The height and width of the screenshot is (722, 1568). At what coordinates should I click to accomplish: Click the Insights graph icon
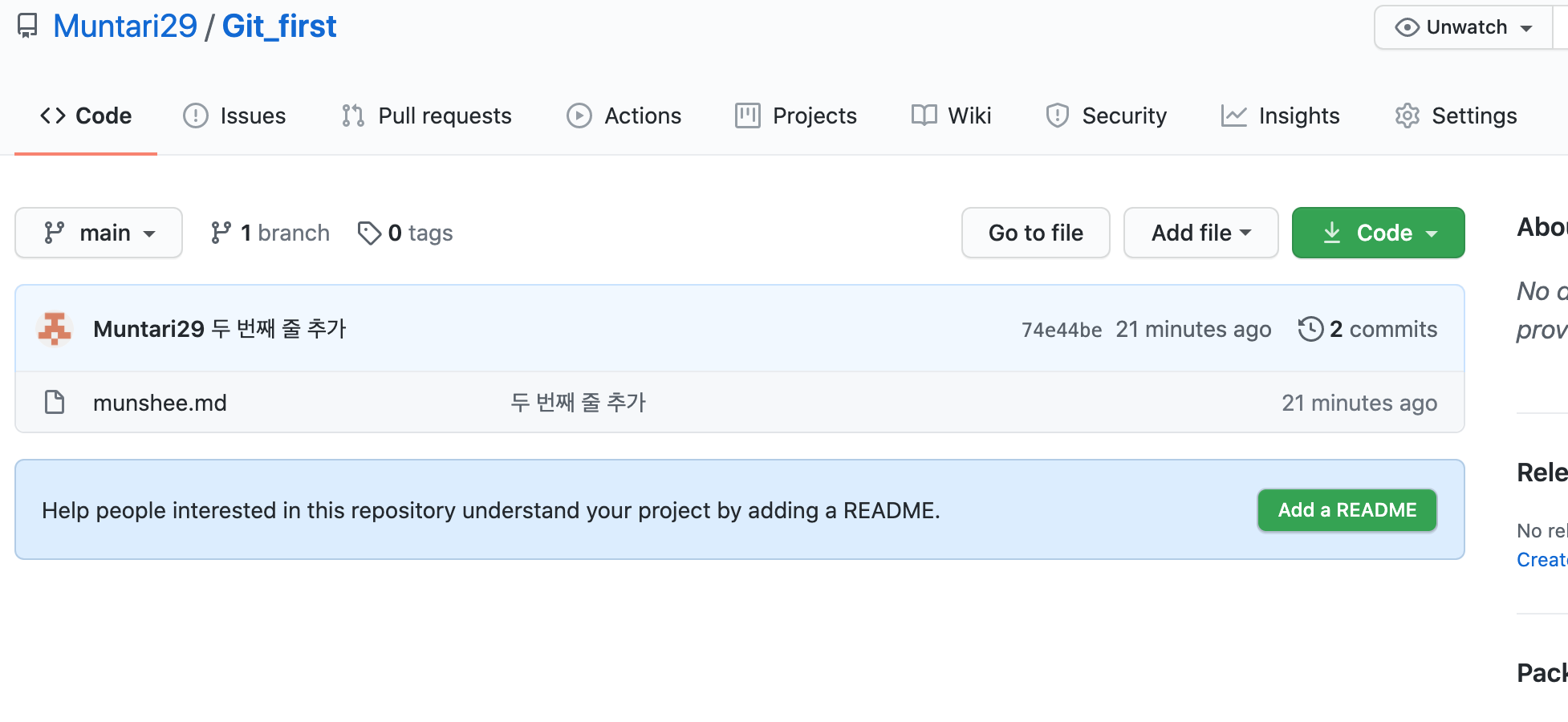click(1234, 116)
